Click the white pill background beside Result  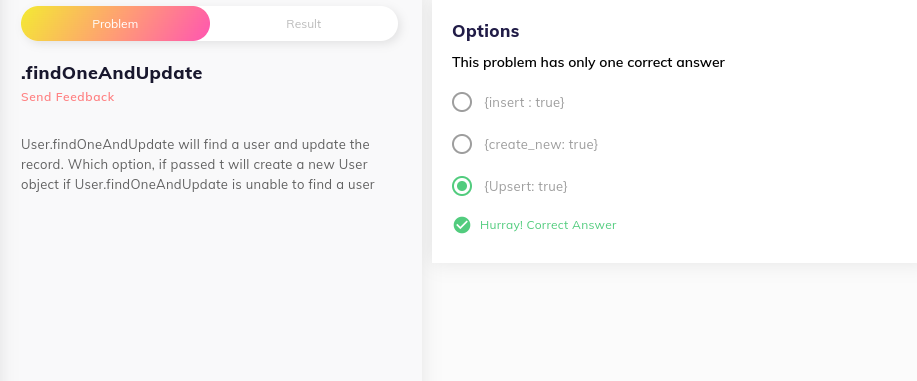[363, 24]
